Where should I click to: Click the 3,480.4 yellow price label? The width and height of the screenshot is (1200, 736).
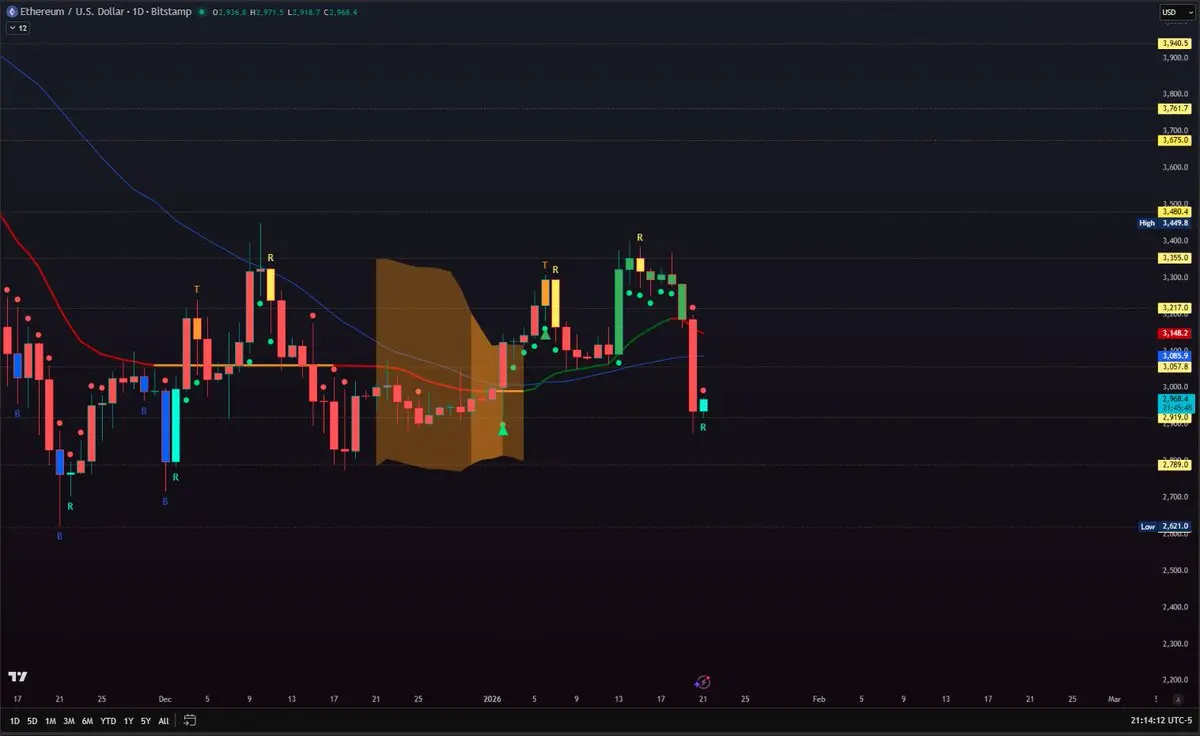[x=1173, y=212]
